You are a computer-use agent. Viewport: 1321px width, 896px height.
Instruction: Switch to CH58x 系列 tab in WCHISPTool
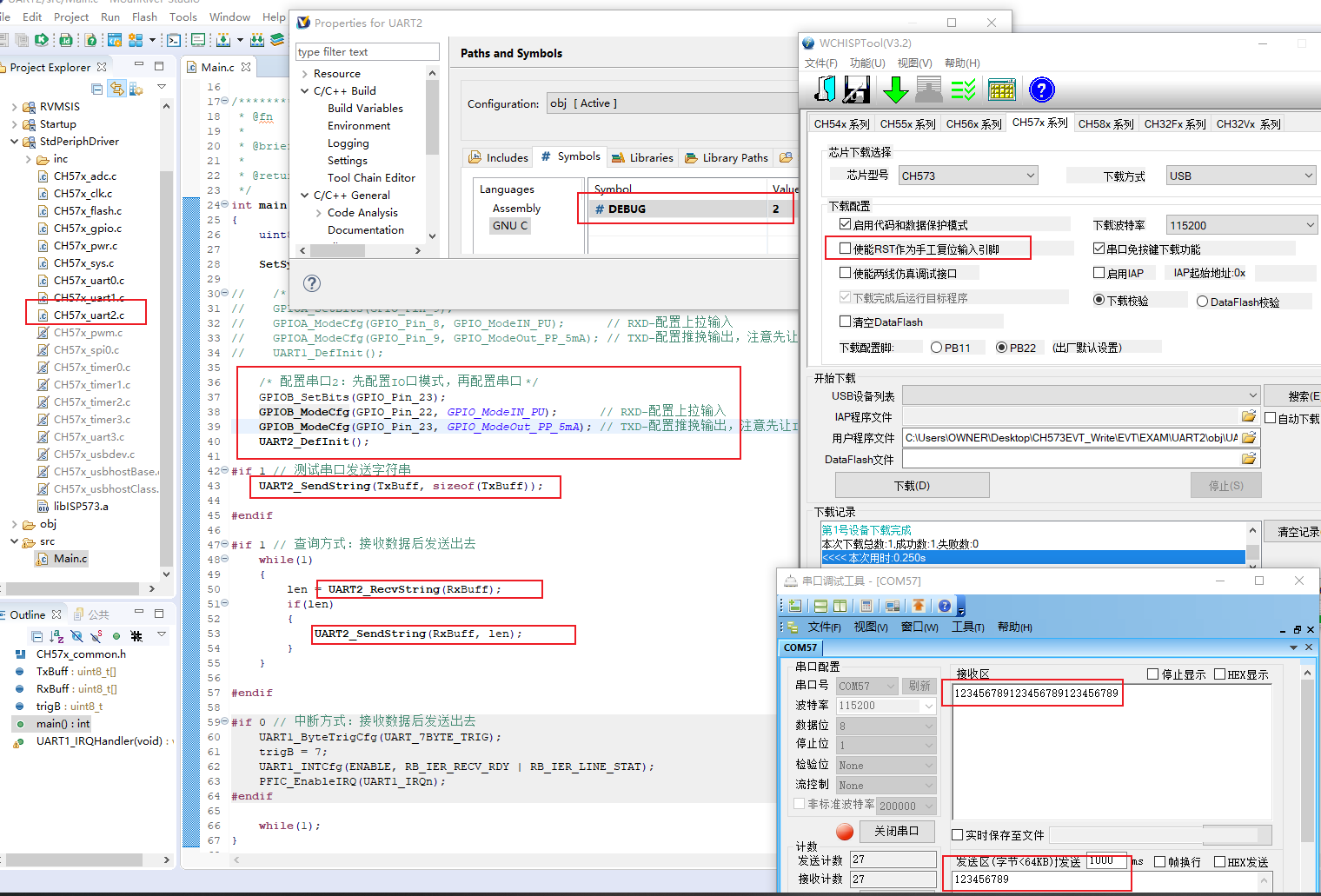pos(1105,124)
